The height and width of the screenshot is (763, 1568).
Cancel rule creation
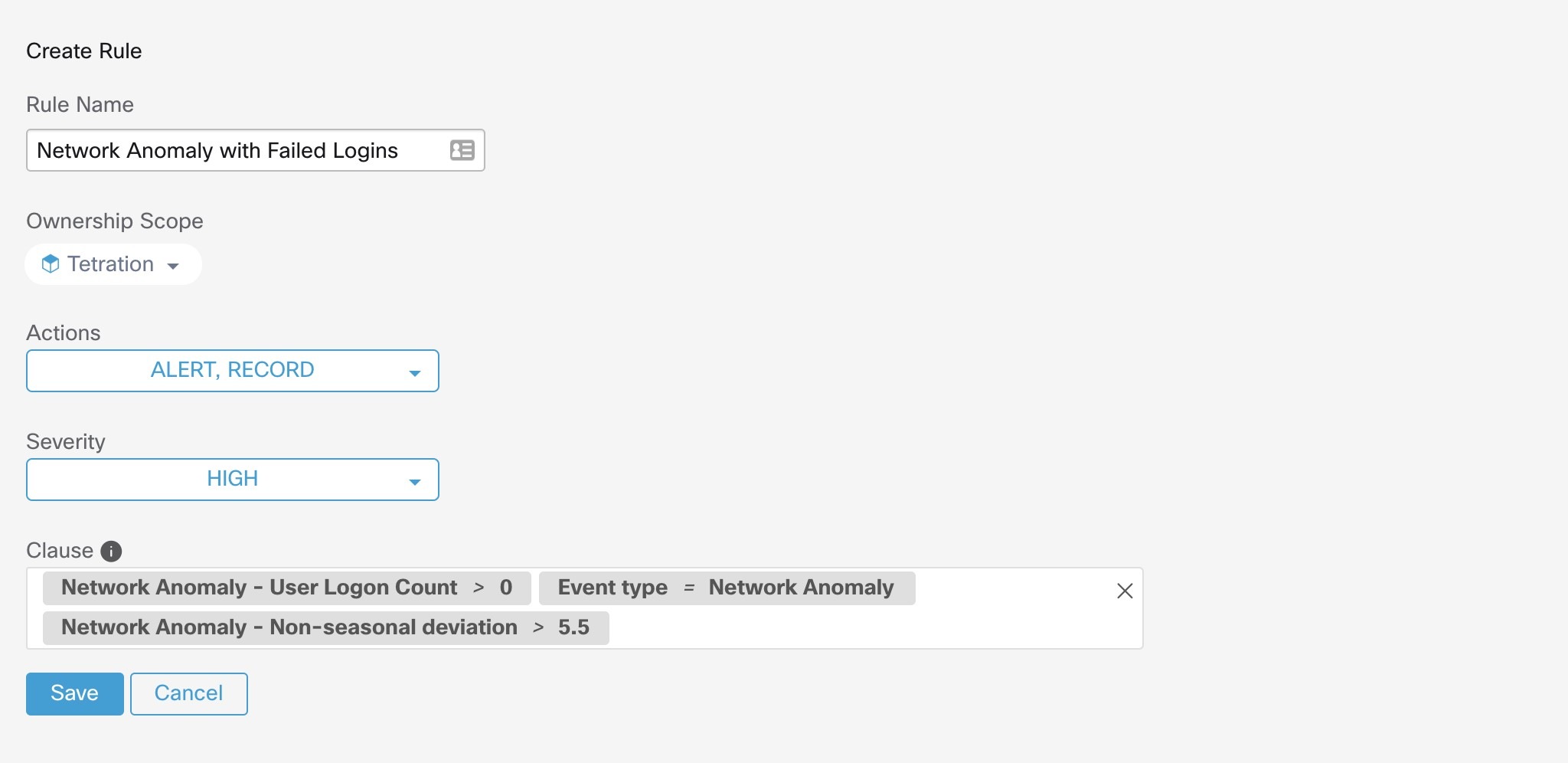pyautogui.click(x=188, y=693)
